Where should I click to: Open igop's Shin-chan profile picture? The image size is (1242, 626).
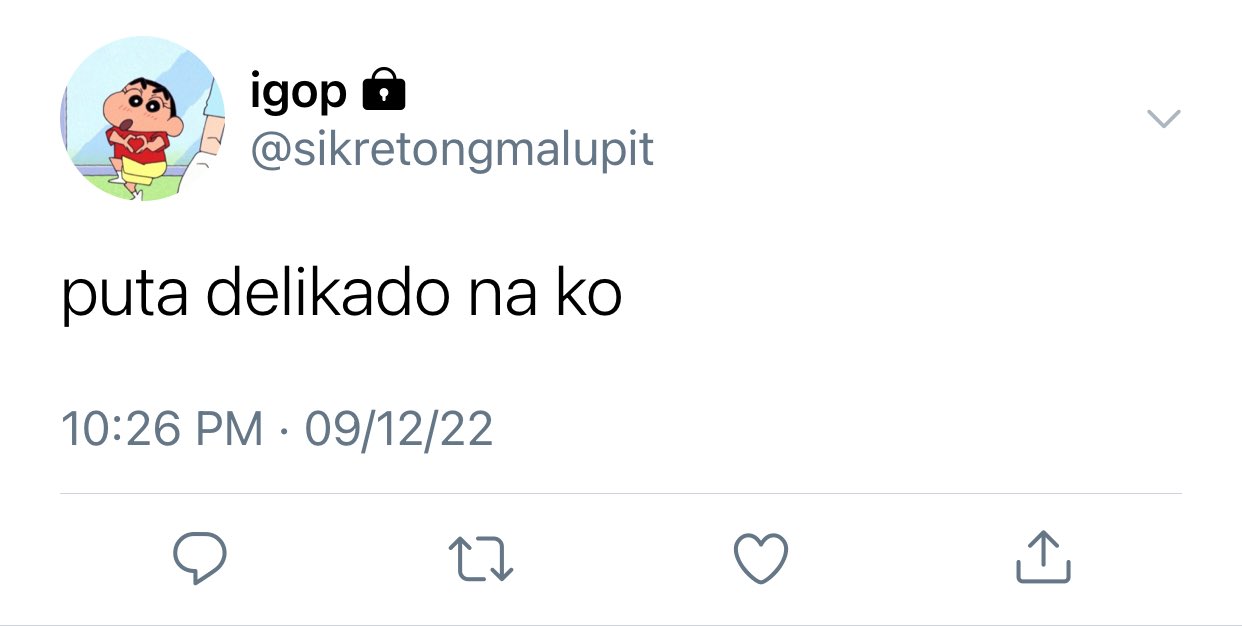point(143,119)
